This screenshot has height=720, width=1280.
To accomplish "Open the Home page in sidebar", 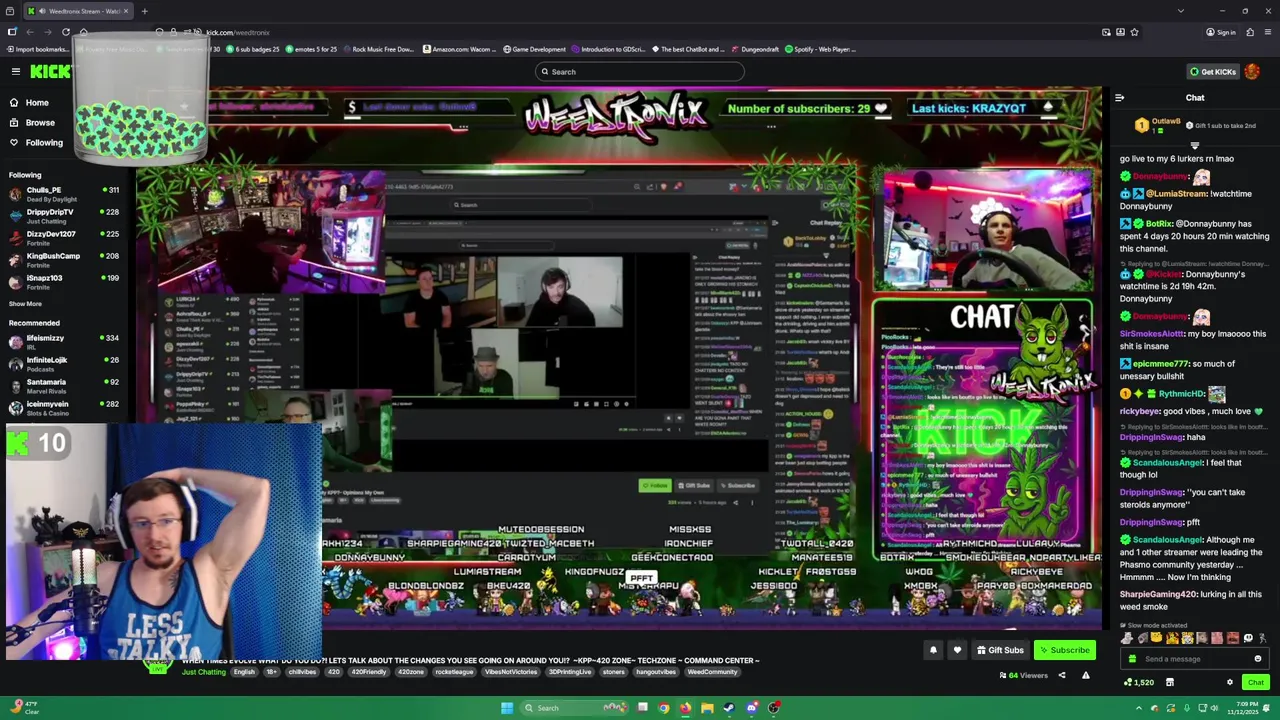I will [36, 102].
